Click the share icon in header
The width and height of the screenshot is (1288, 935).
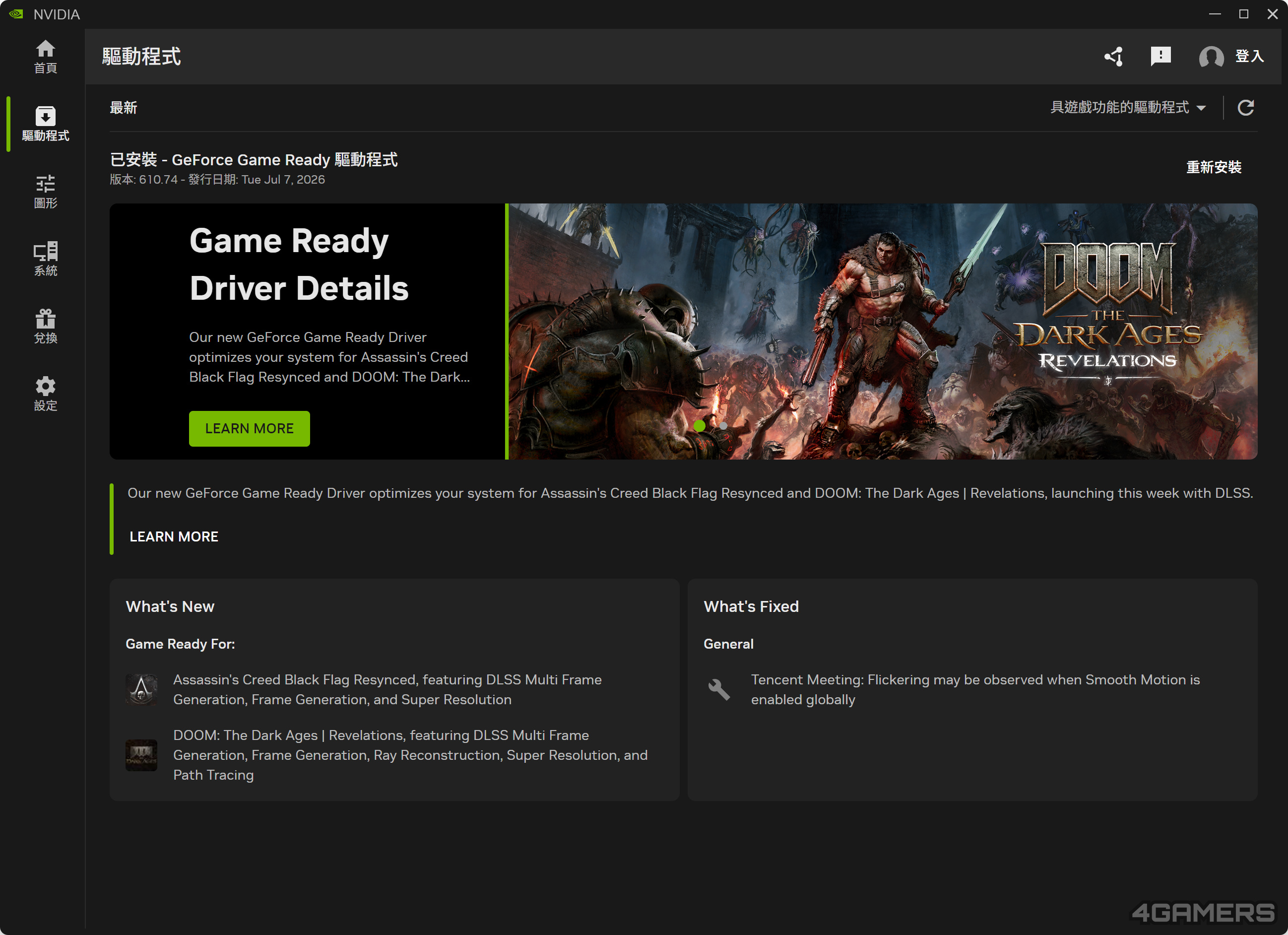[1114, 56]
